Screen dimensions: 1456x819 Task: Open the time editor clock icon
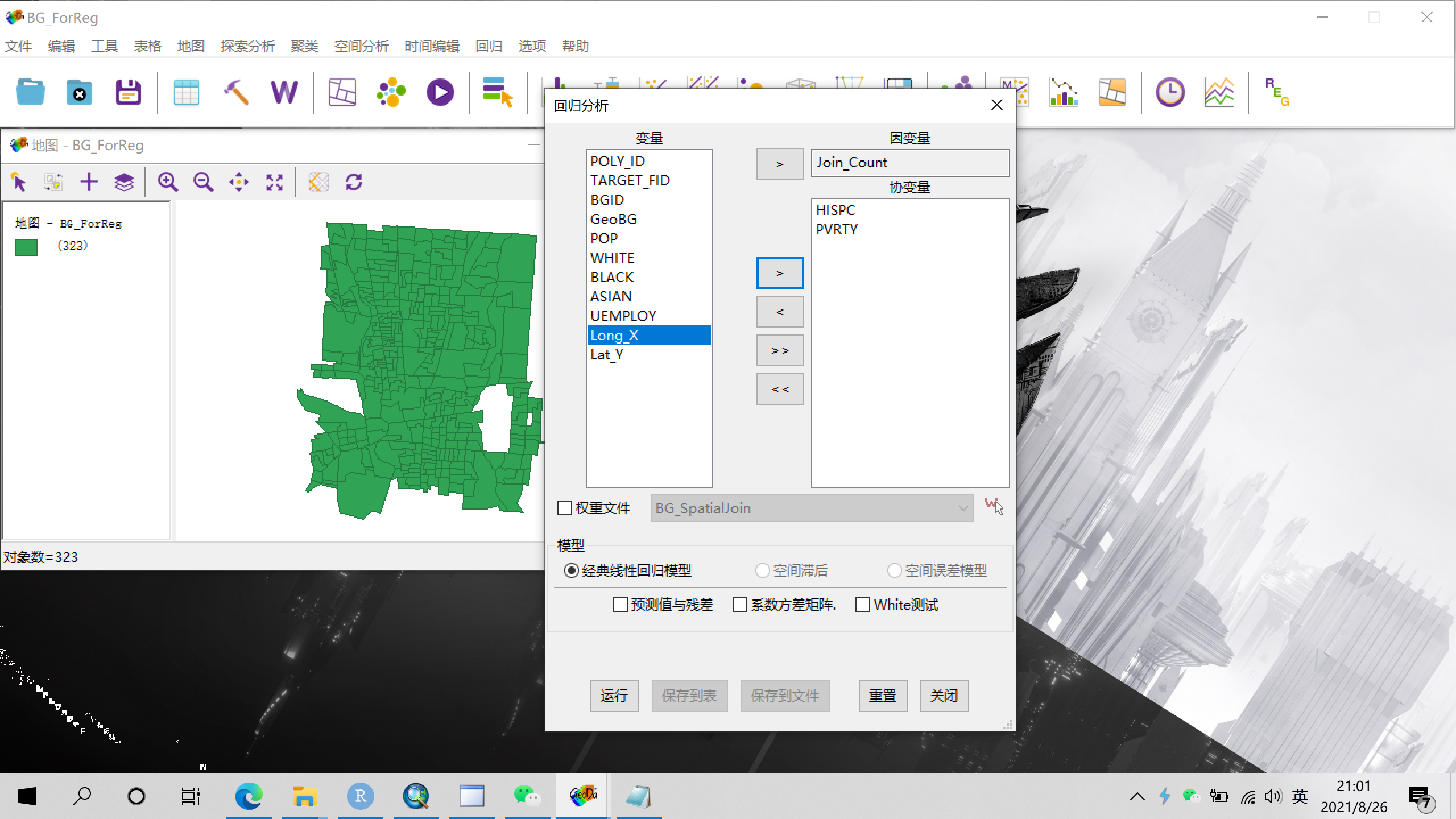click(x=1170, y=92)
